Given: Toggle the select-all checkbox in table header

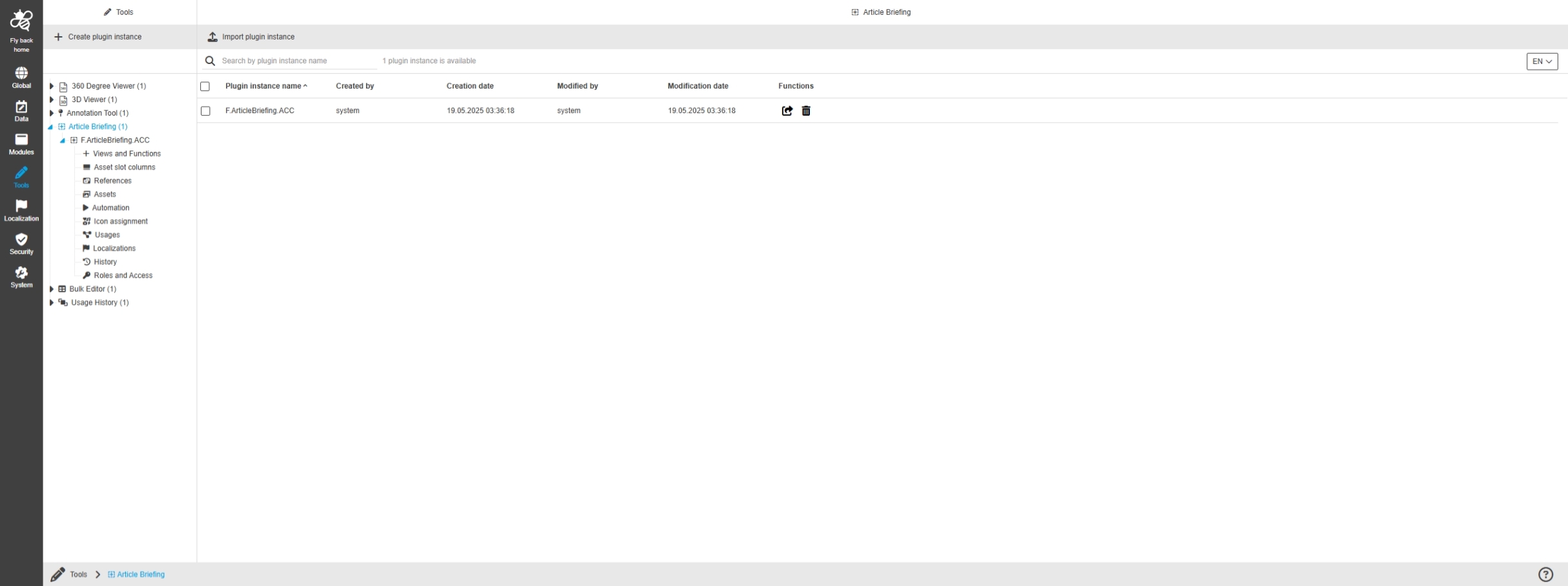Looking at the screenshot, I should tap(205, 87).
